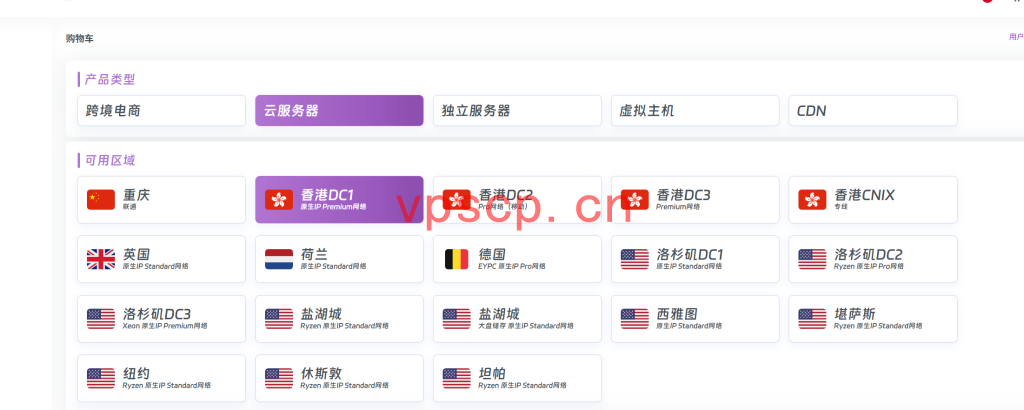Open the 虚拟主机 product type

point(695,110)
